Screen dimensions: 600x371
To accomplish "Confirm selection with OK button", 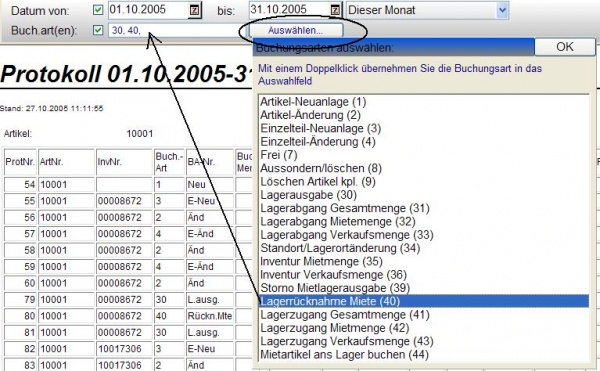I will click(565, 47).
